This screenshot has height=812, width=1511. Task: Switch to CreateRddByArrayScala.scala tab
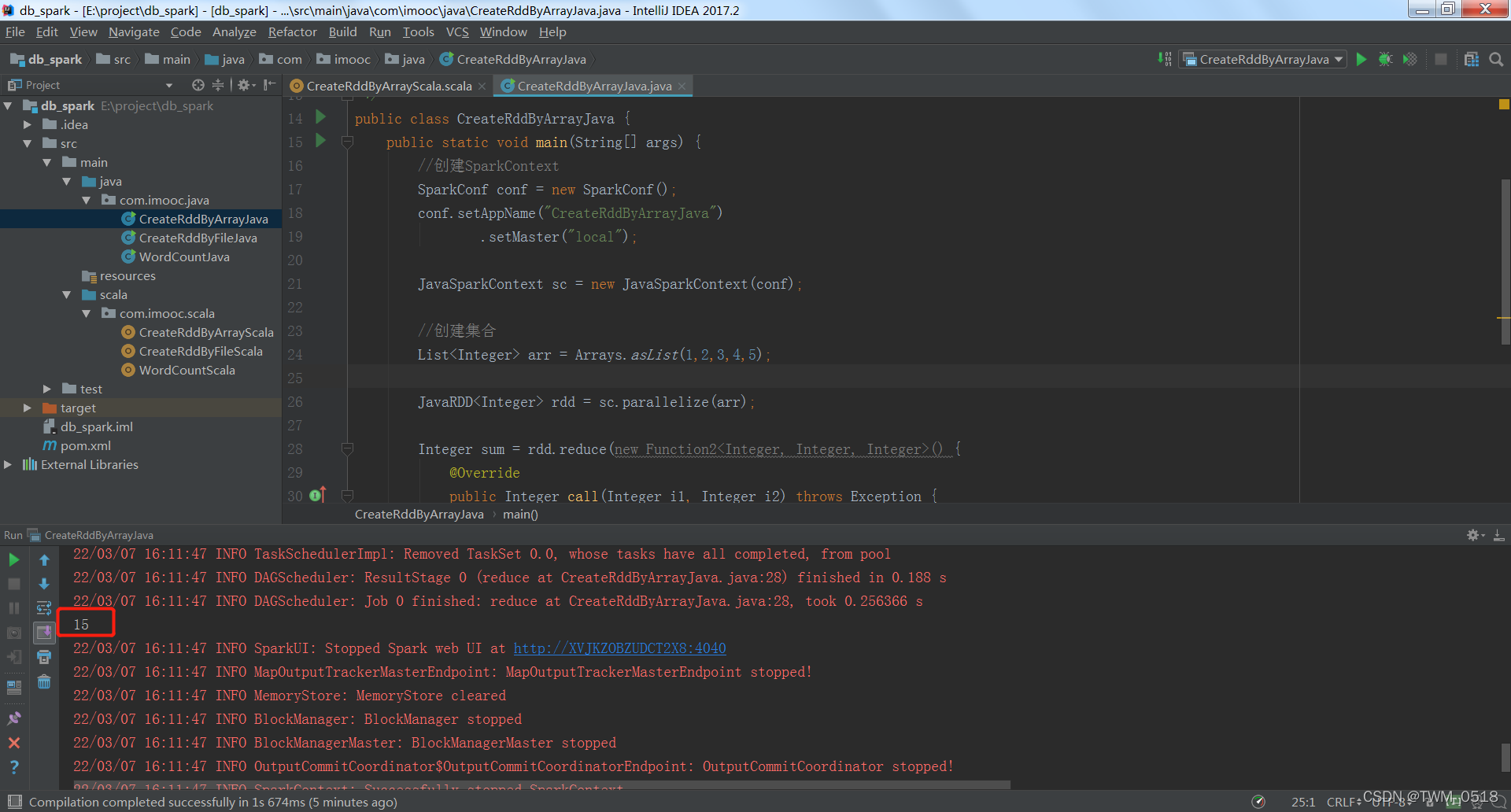click(389, 86)
